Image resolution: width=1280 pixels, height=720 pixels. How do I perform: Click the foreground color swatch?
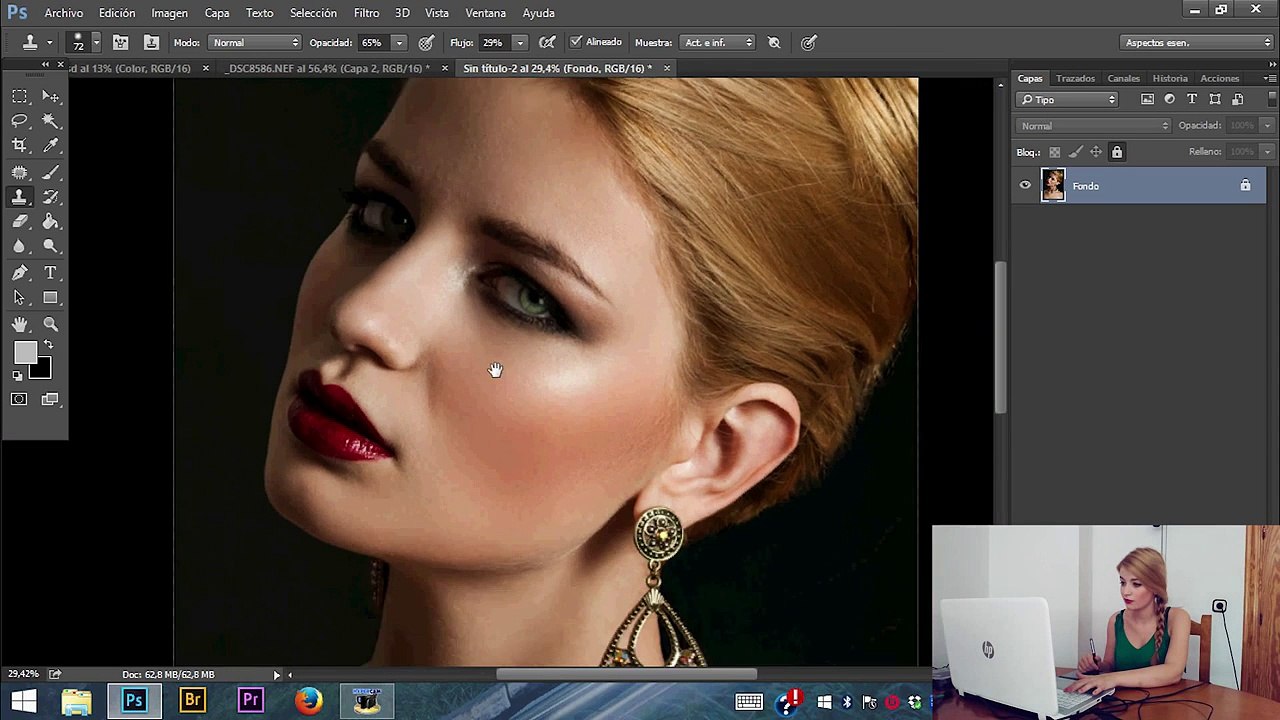tap(25, 352)
